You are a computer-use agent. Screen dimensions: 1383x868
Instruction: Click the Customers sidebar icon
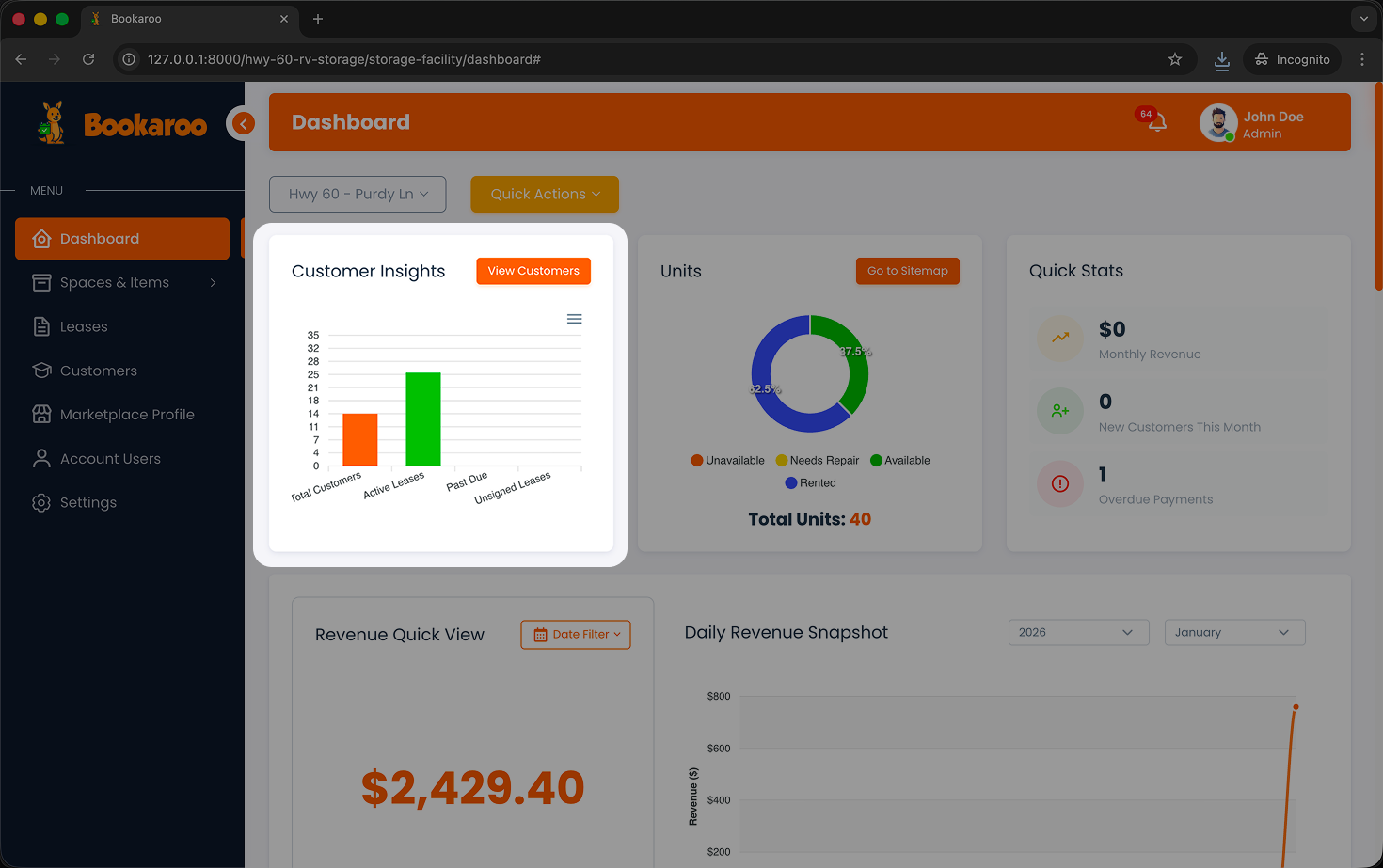pyautogui.click(x=41, y=371)
